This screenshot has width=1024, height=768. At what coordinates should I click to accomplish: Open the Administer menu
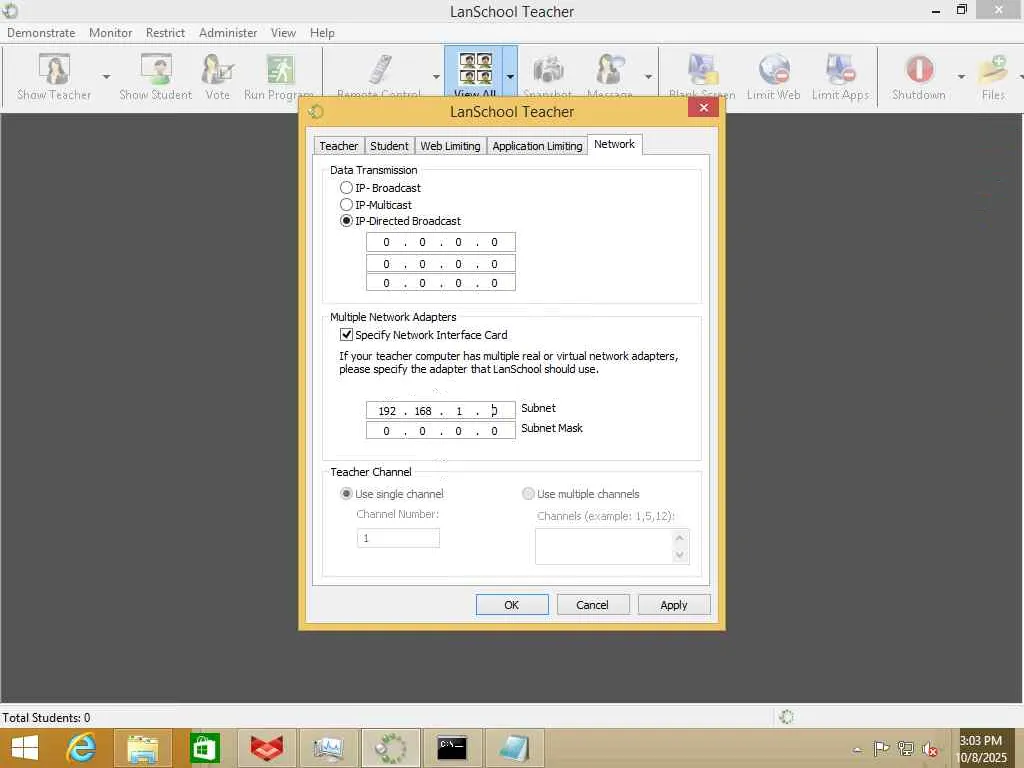[x=228, y=33]
